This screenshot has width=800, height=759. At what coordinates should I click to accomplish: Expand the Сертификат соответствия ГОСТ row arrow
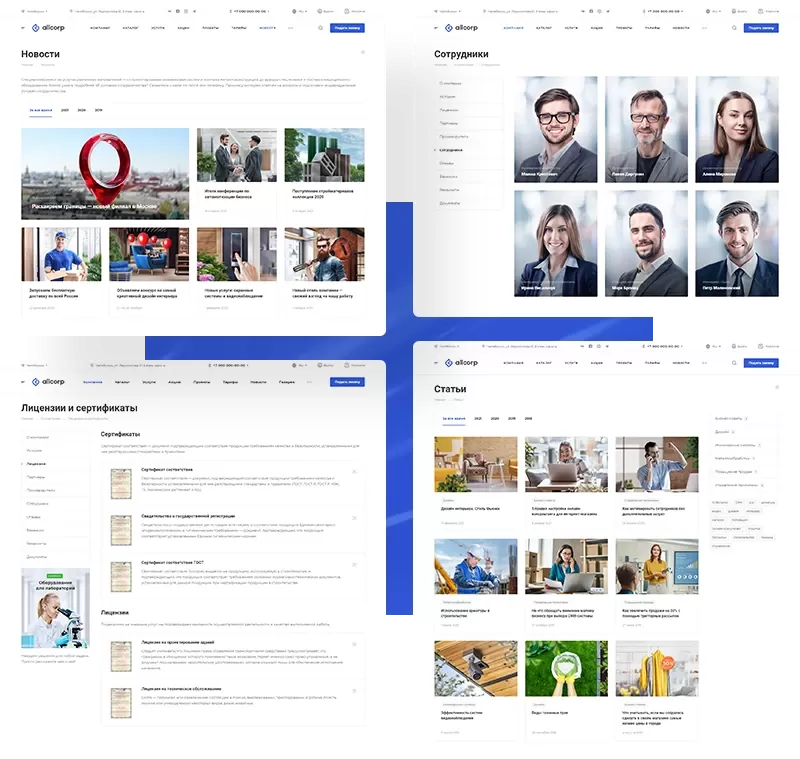pyautogui.click(x=354, y=564)
